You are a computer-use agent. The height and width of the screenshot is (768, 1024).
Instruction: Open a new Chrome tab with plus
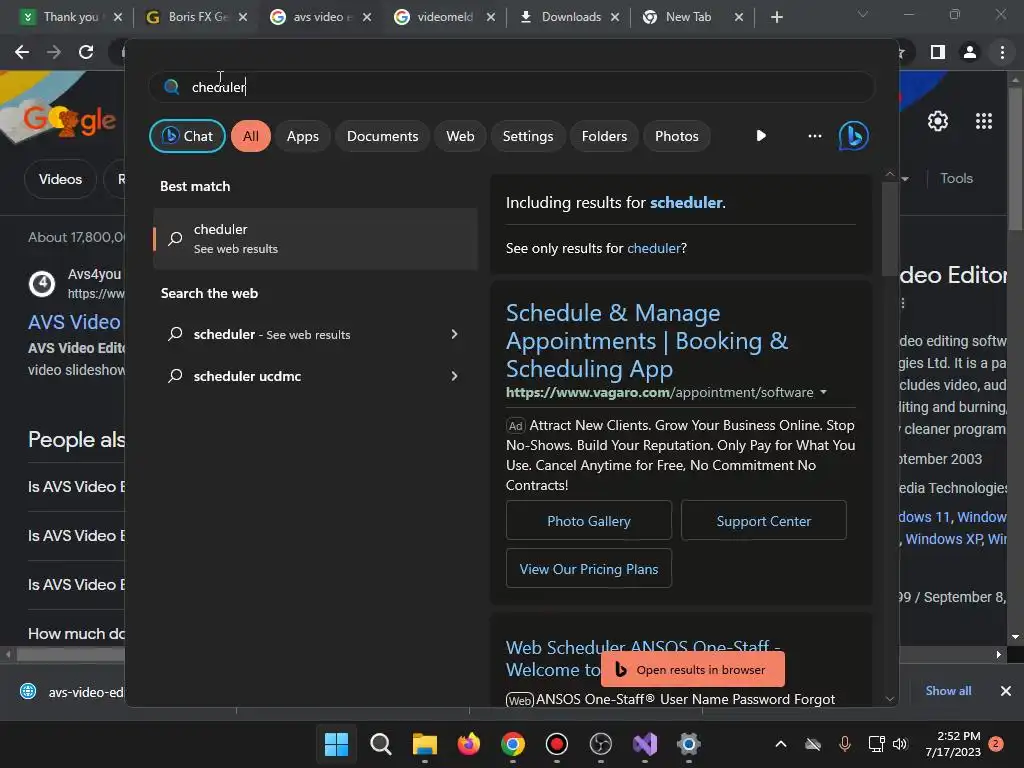pyautogui.click(x=776, y=17)
